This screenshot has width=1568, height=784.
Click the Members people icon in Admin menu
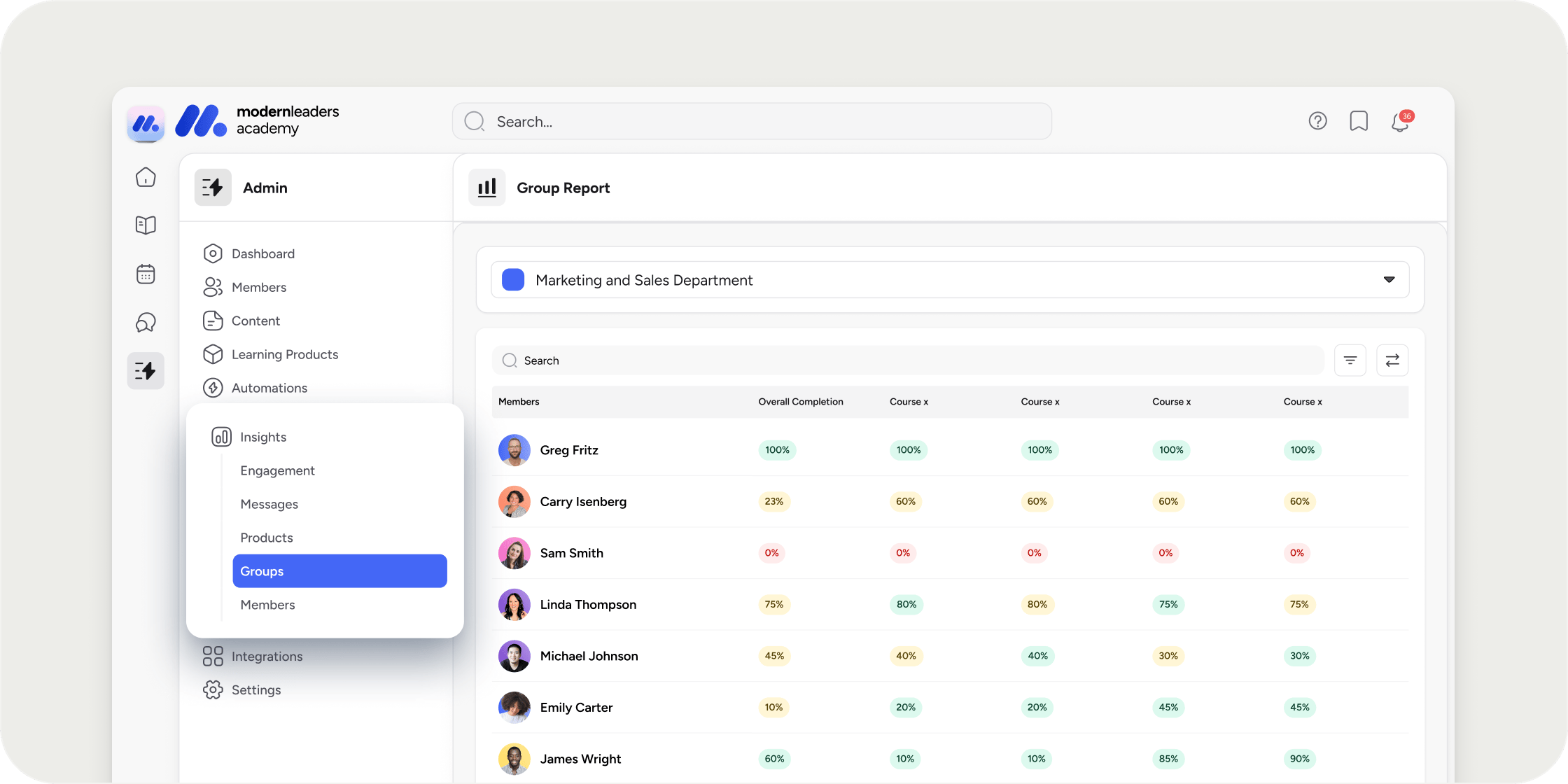point(213,287)
